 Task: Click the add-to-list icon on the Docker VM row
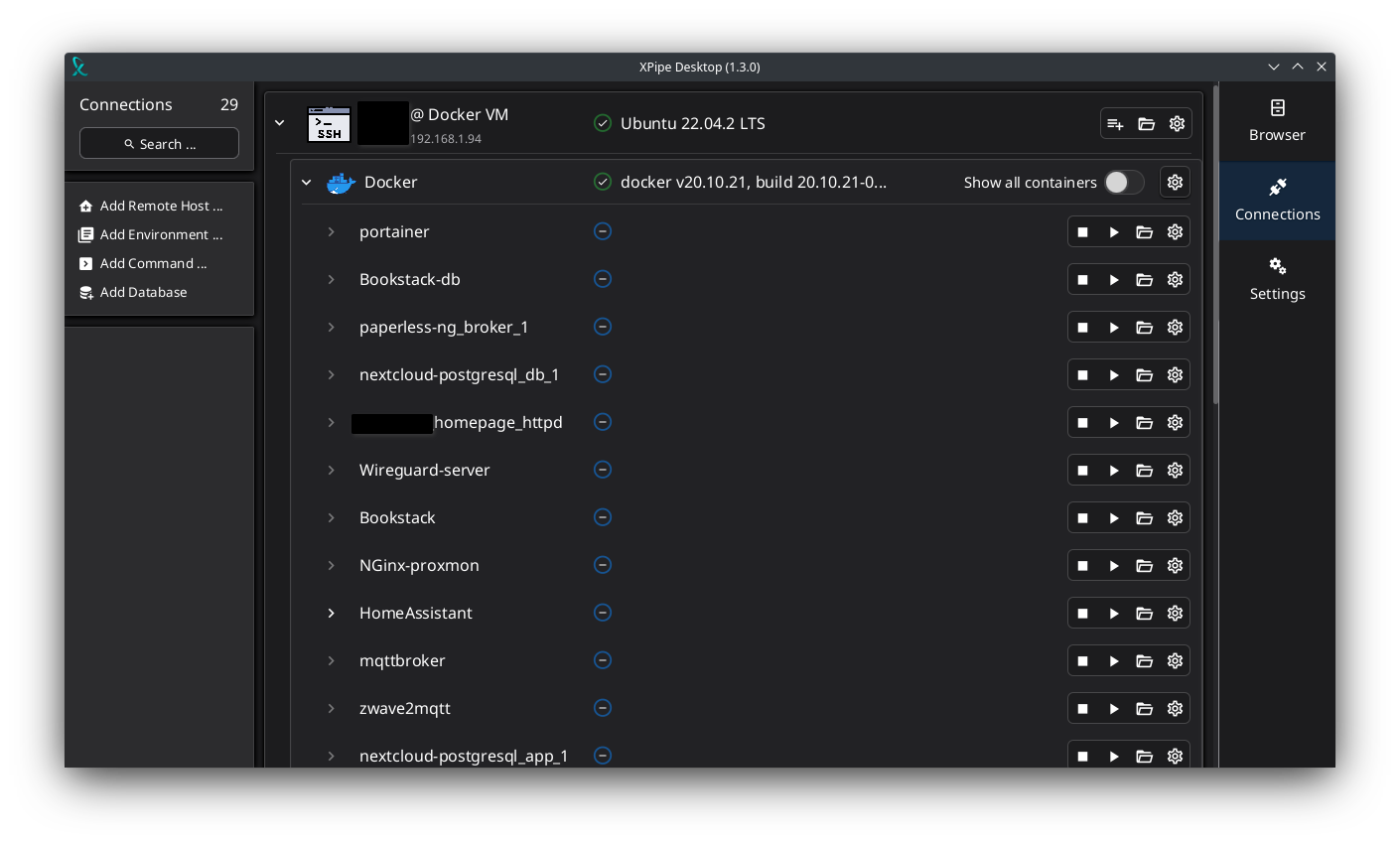(x=1114, y=123)
